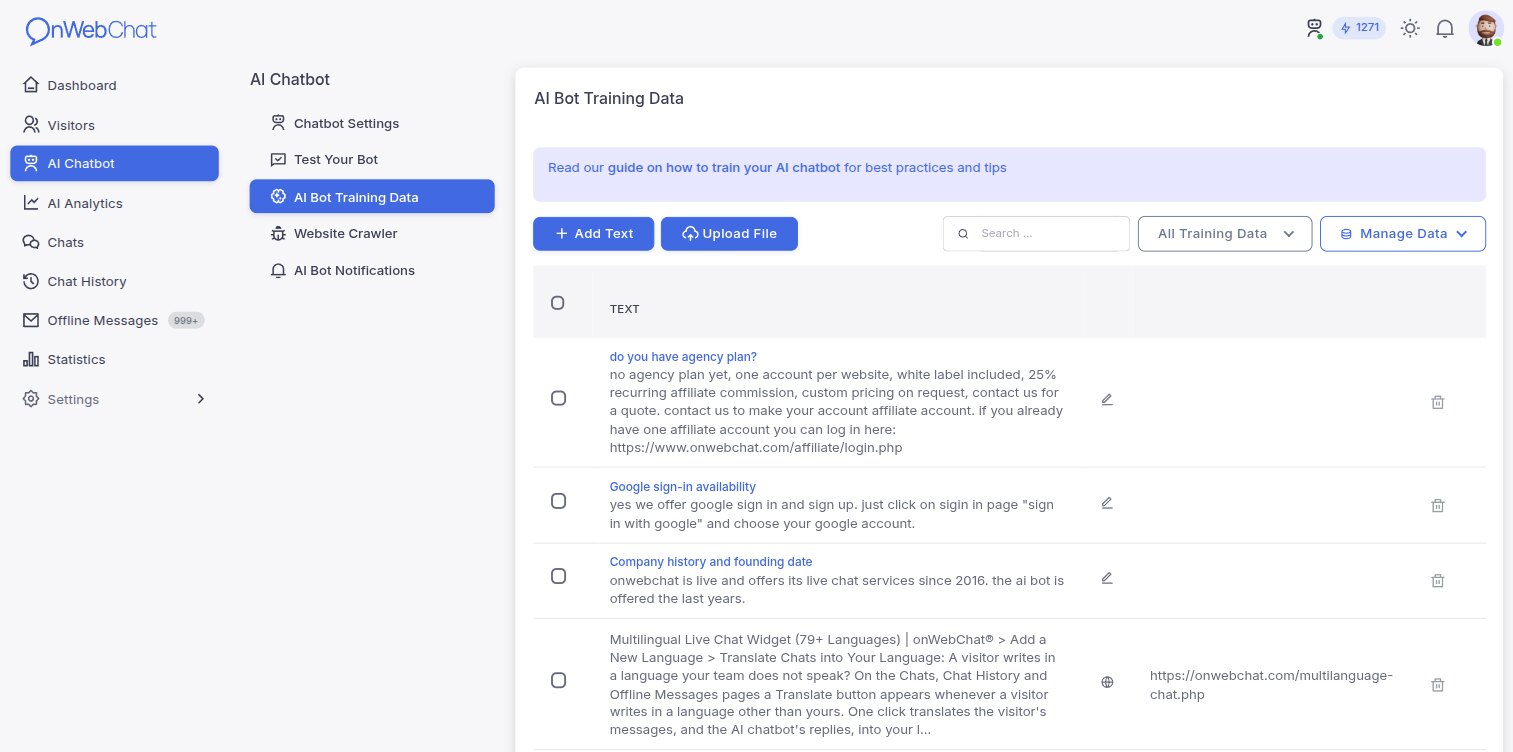Expand the Settings menu chevron
Image resolution: width=1513 pixels, height=752 pixels.
click(200, 399)
